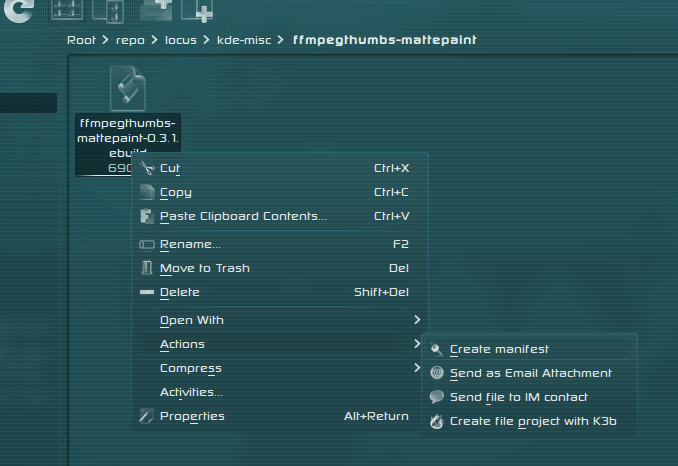Click the trash can icon
The image size is (678, 466).
point(147,268)
